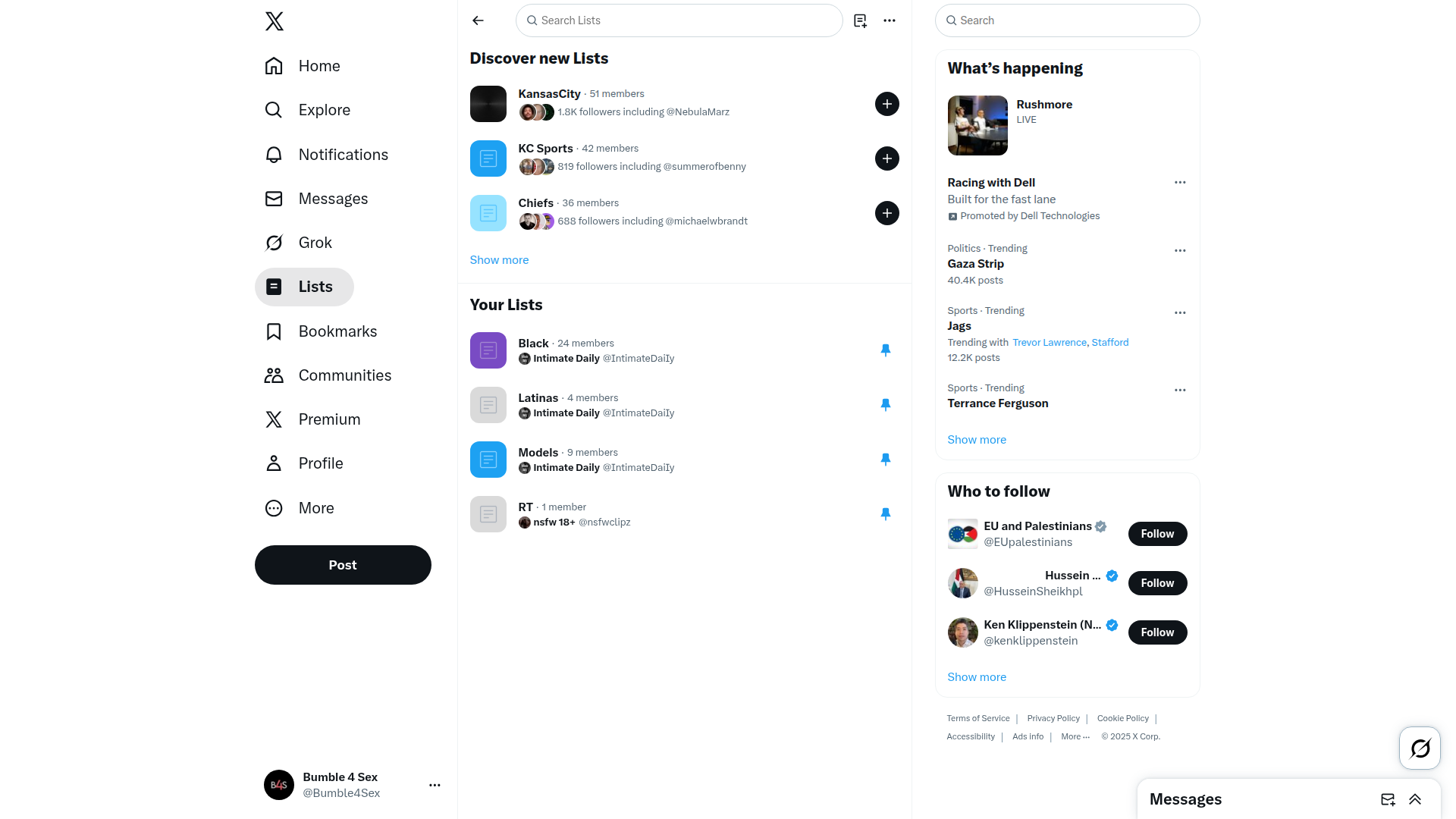Expand the Messages drawer chevrons
The width and height of the screenshot is (1456, 819).
pyautogui.click(x=1415, y=799)
